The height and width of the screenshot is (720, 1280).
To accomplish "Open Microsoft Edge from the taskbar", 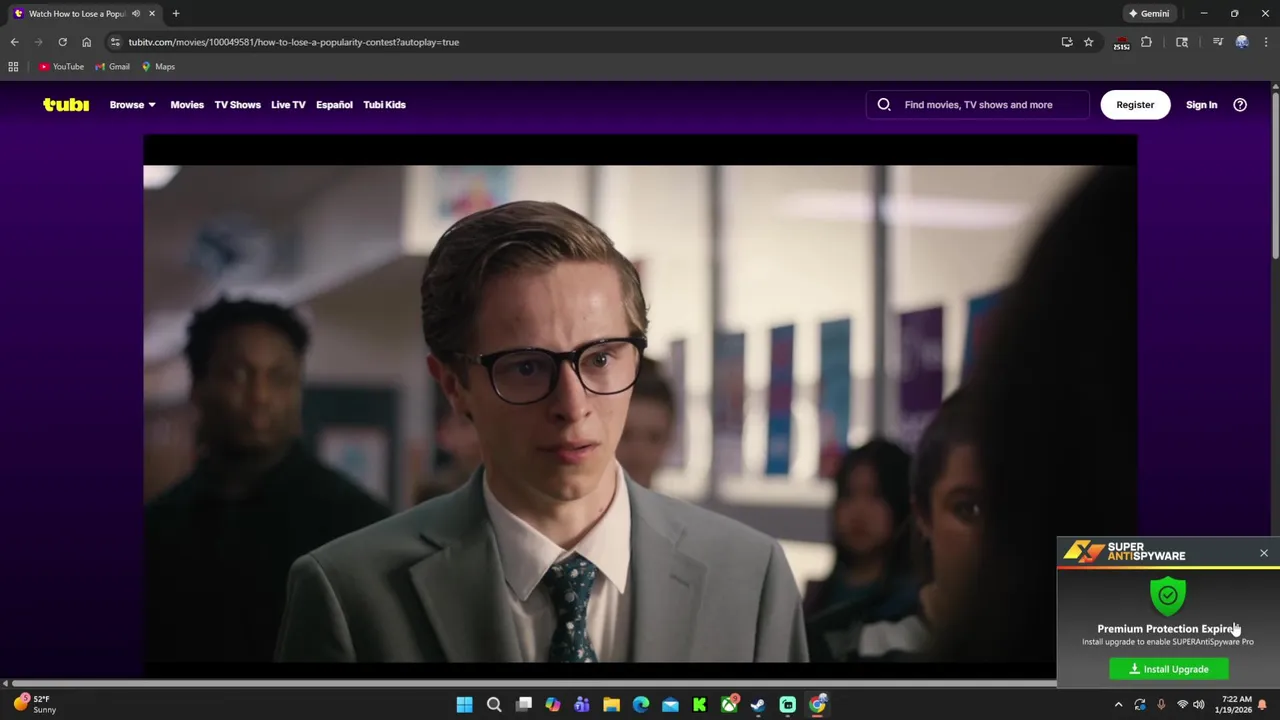I will (x=641, y=705).
